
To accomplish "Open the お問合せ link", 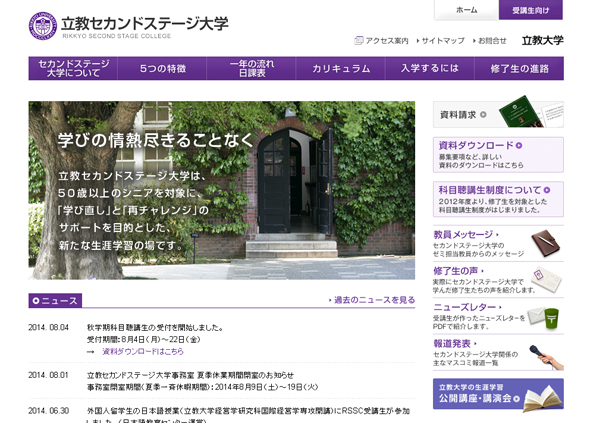I will (492, 41).
